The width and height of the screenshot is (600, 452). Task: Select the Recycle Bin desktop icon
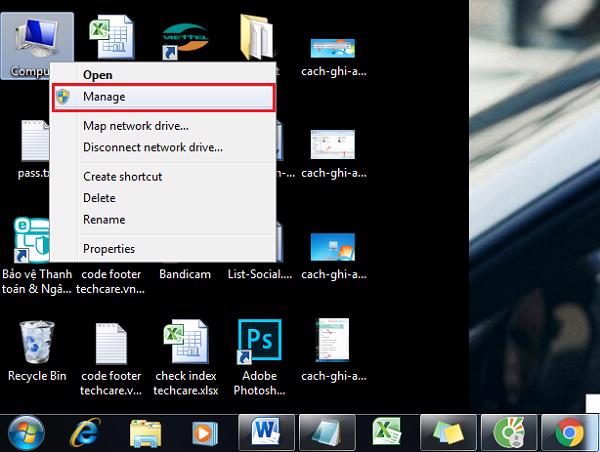pos(37,344)
